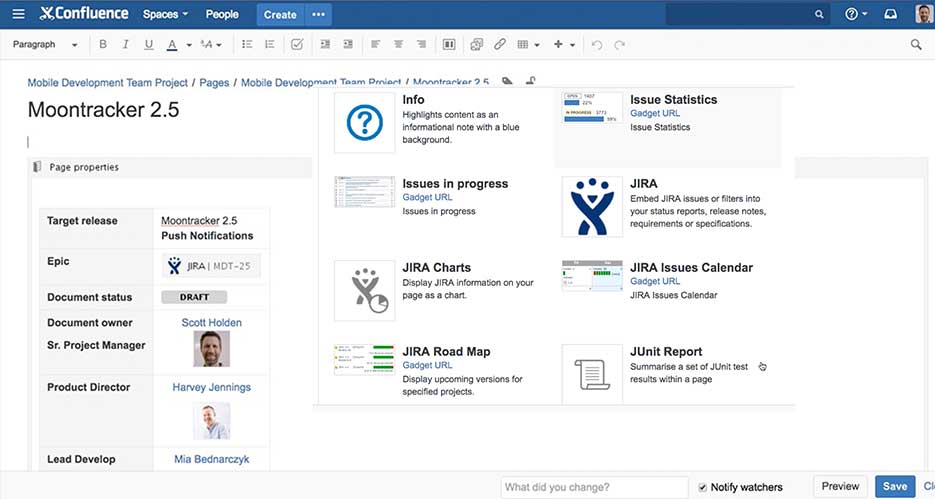Redo the last change
This screenshot has height=499, width=935.
(x=620, y=45)
